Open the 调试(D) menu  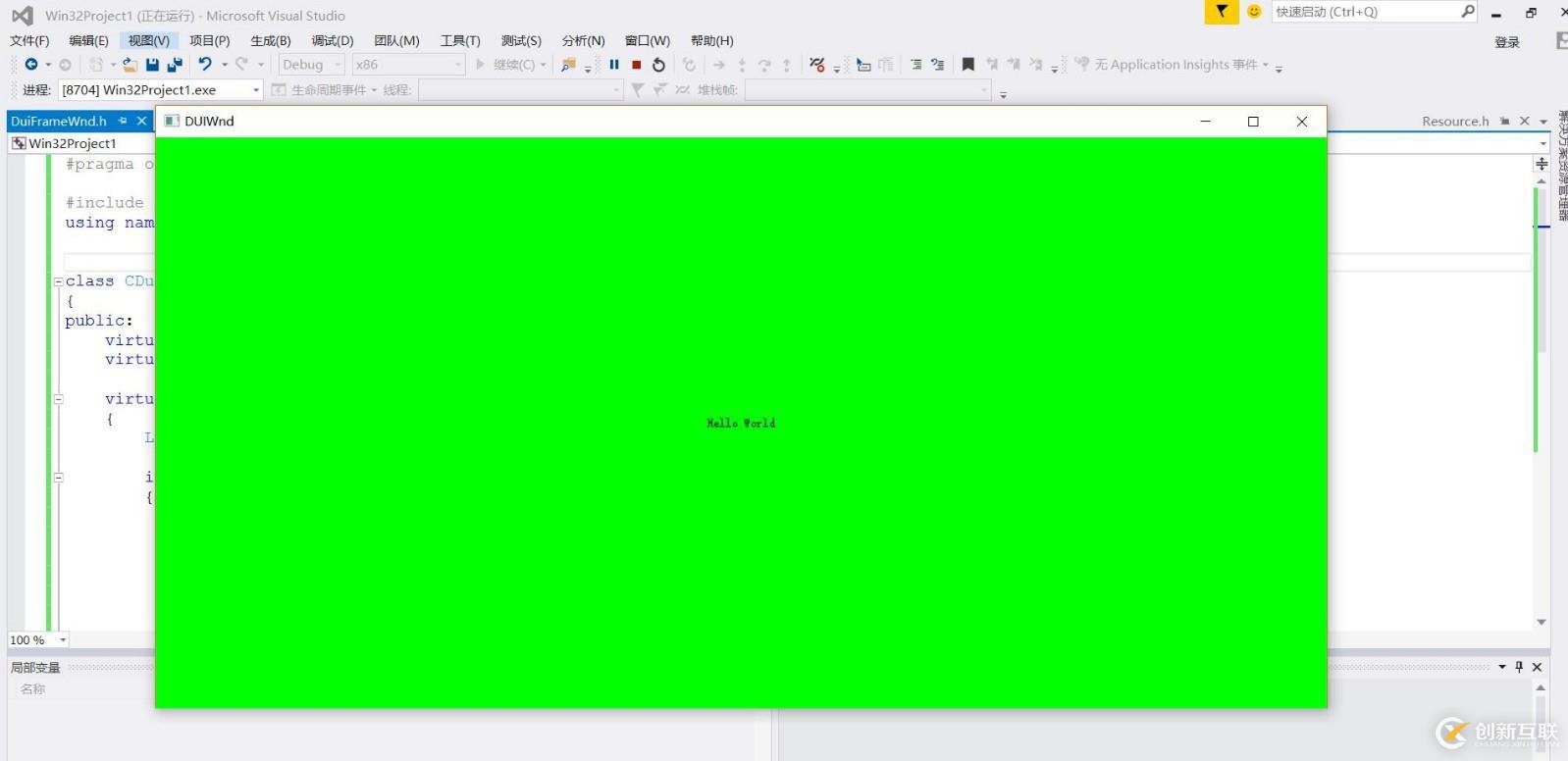(x=332, y=40)
